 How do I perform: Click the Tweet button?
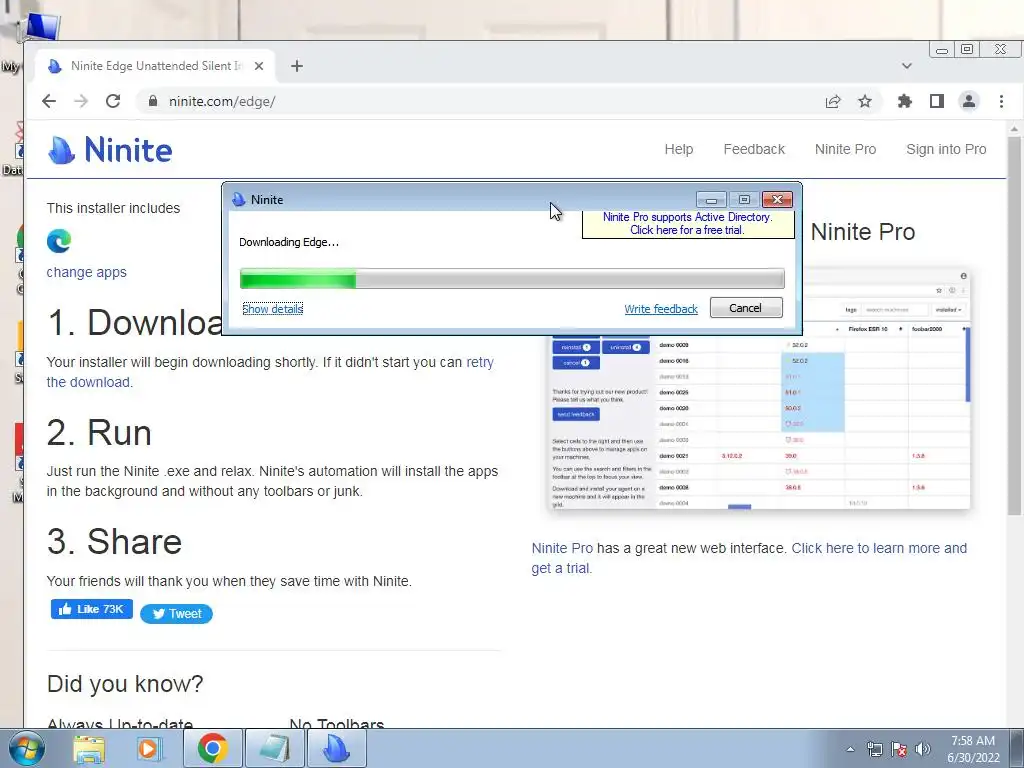pyautogui.click(x=176, y=614)
